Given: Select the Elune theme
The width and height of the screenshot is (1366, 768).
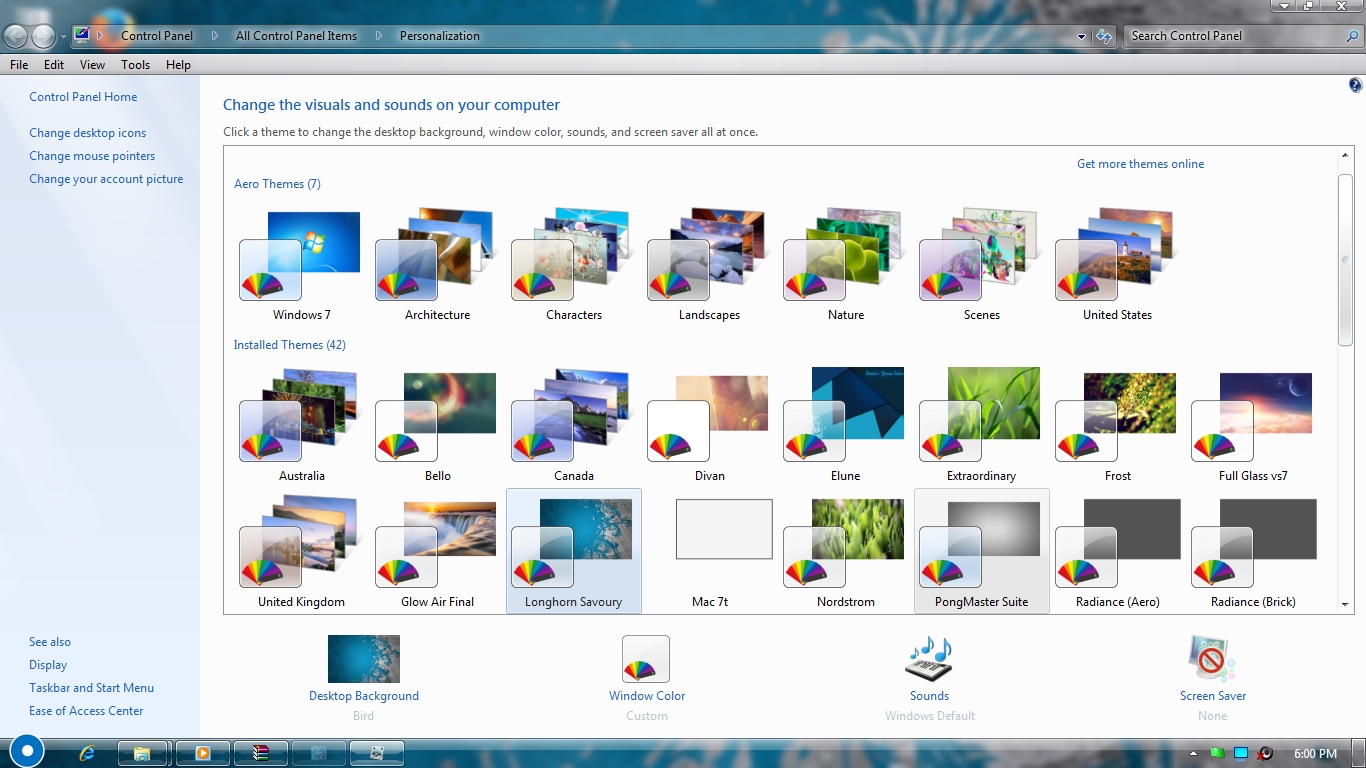Looking at the screenshot, I should coord(845,424).
